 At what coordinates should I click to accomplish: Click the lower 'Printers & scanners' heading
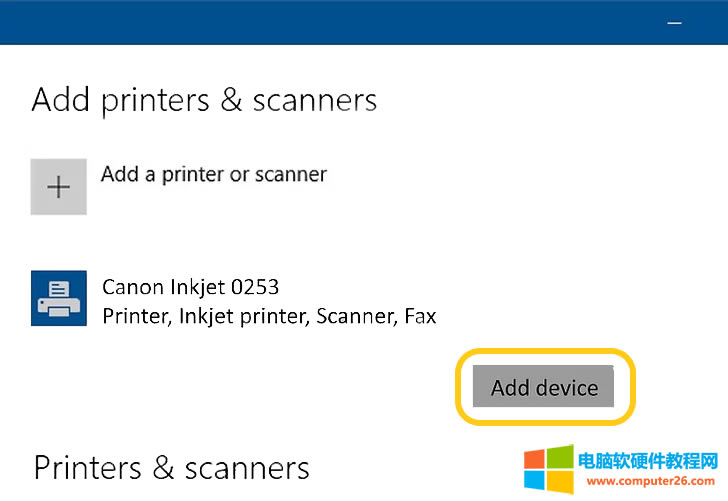(171, 468)
